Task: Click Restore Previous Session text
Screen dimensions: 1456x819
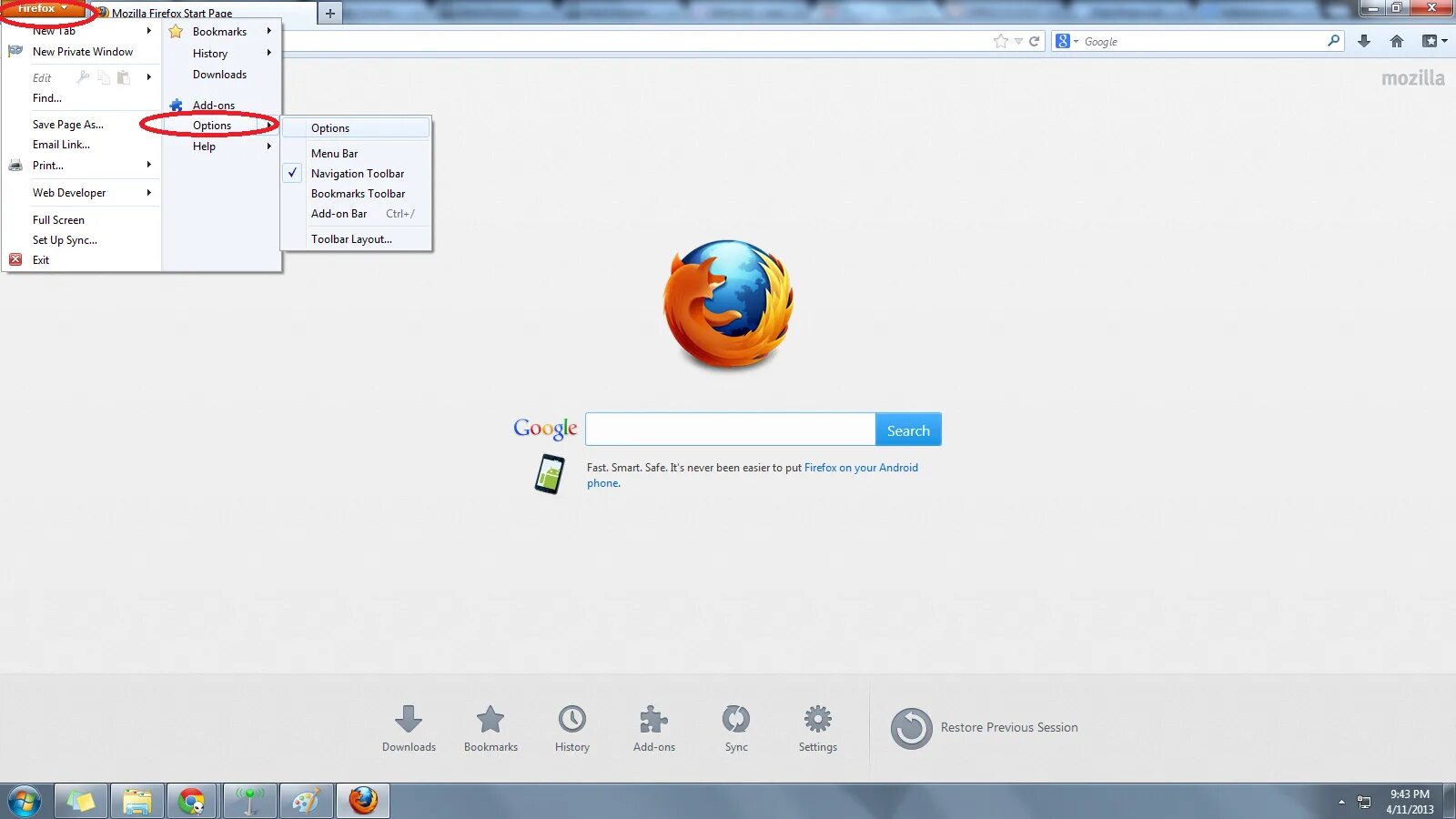Action: click(x=1009, y=728)
